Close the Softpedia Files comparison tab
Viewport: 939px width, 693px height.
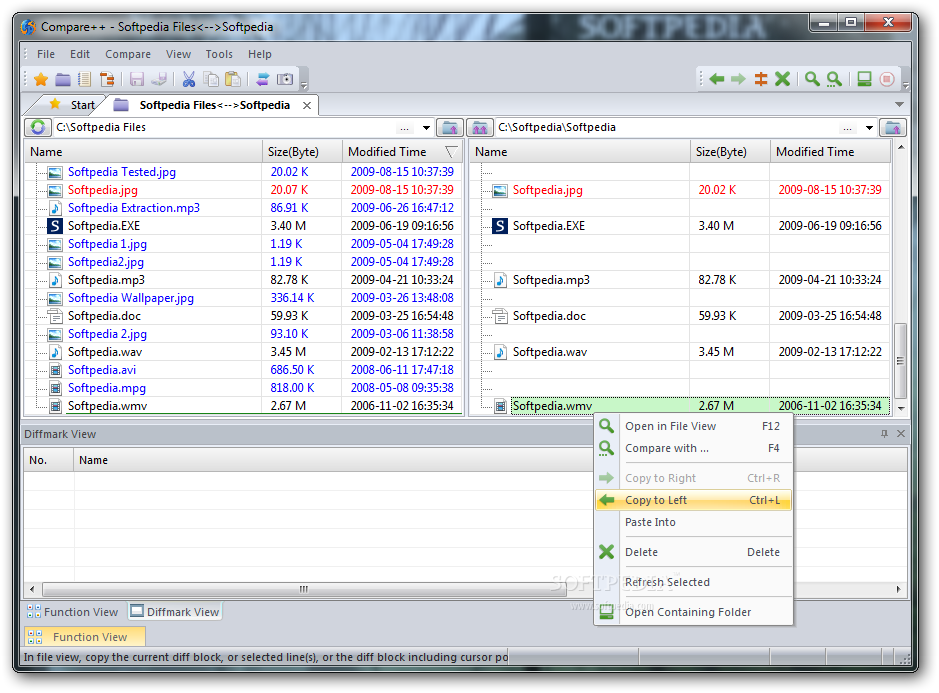point(307,105)
